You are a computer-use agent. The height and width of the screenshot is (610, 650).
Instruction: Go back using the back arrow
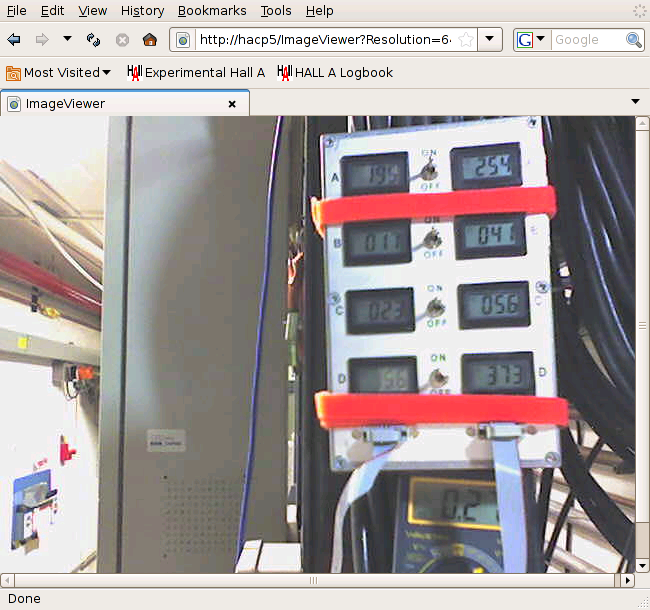[14, 40]
